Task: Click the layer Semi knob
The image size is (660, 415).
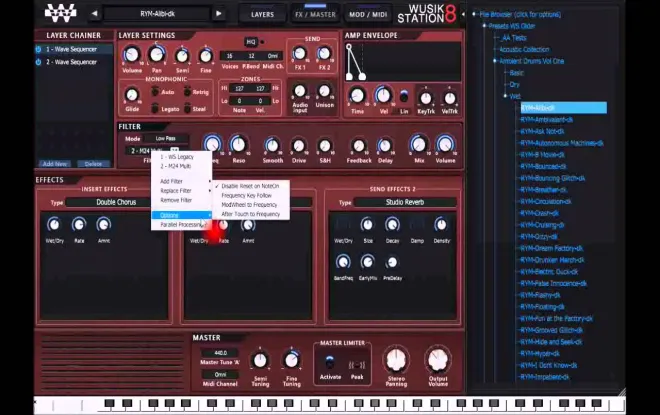Action: click(x=182, y=56)
